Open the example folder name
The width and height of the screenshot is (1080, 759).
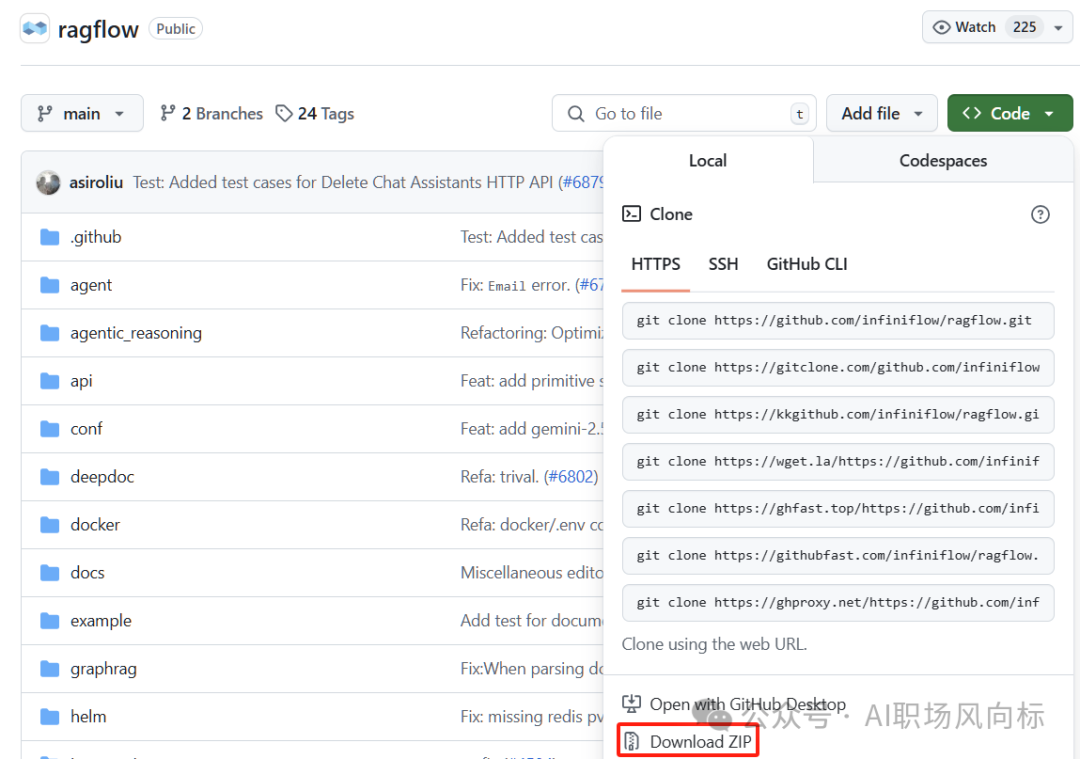tap(101, 621)
